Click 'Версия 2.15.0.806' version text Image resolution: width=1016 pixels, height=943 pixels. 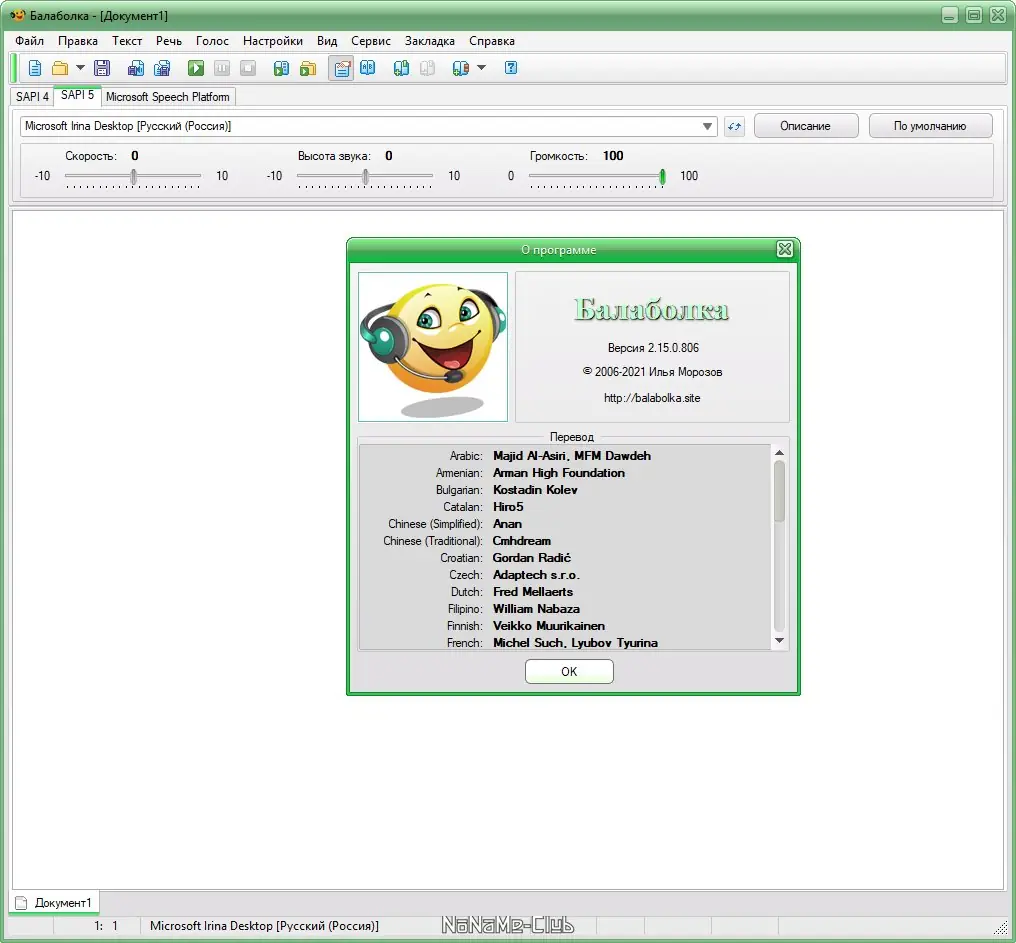(653, 348)
